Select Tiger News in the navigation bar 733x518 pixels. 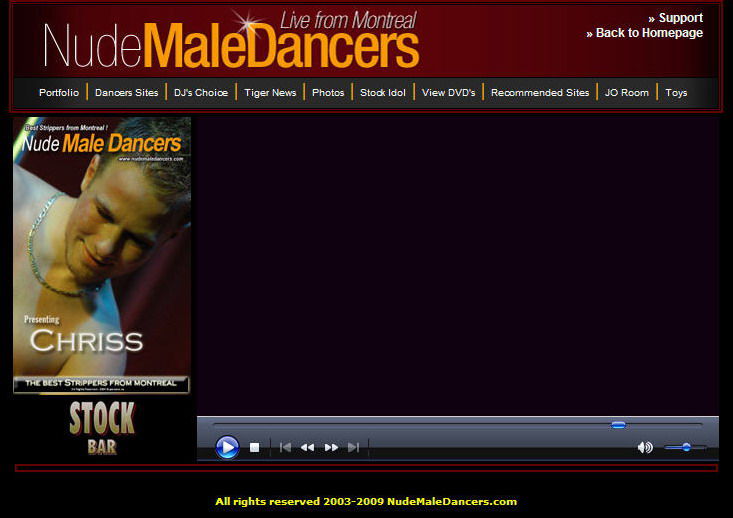pyautogui.click(x=270, y=93)
